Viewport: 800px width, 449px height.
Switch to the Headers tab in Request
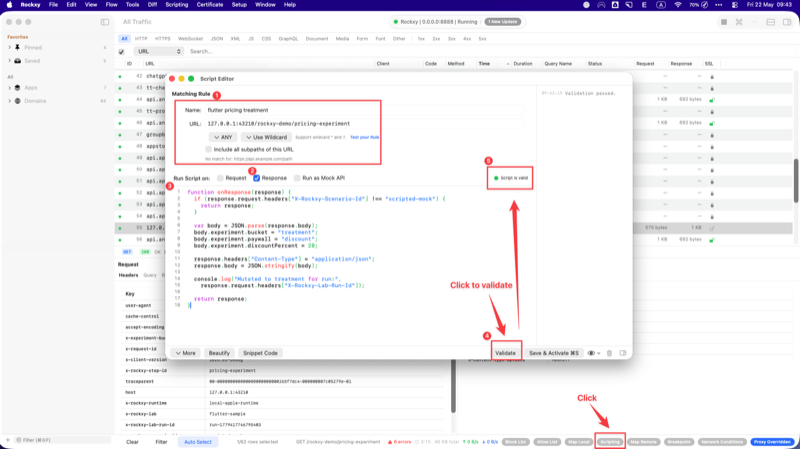128,275
